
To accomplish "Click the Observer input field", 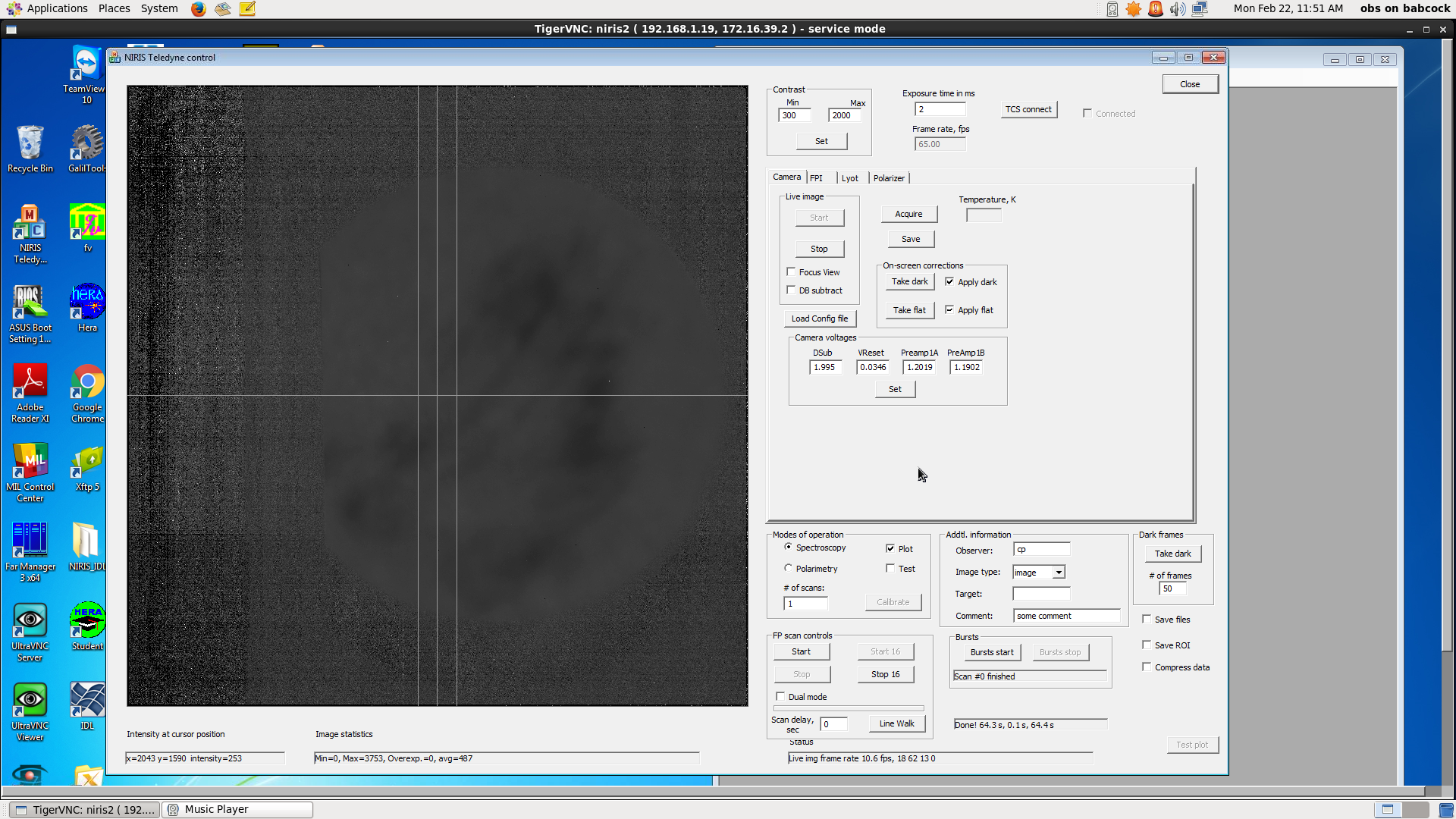I will point(1042,550).
